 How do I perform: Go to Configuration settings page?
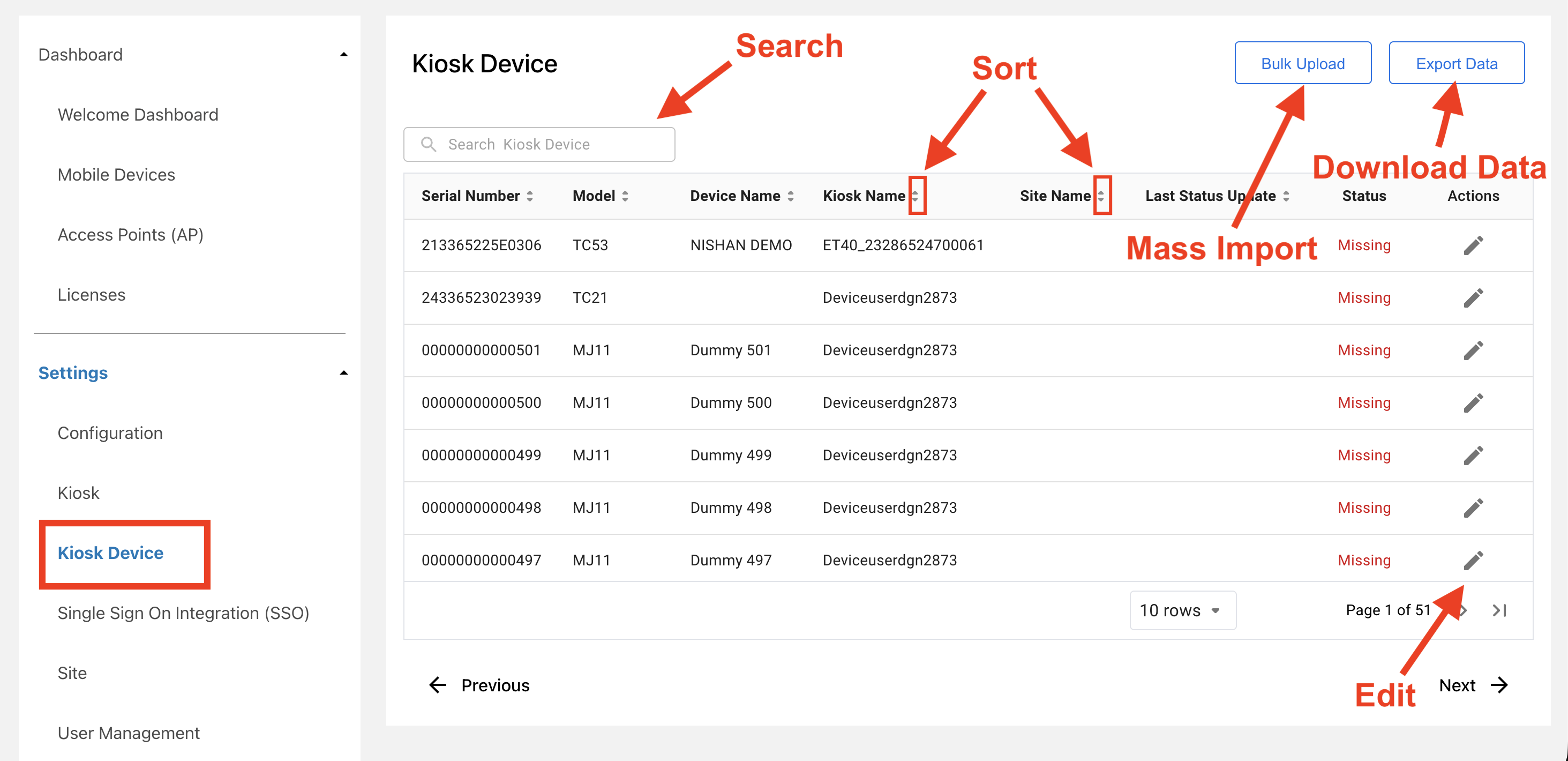click(x=110, y=433)
